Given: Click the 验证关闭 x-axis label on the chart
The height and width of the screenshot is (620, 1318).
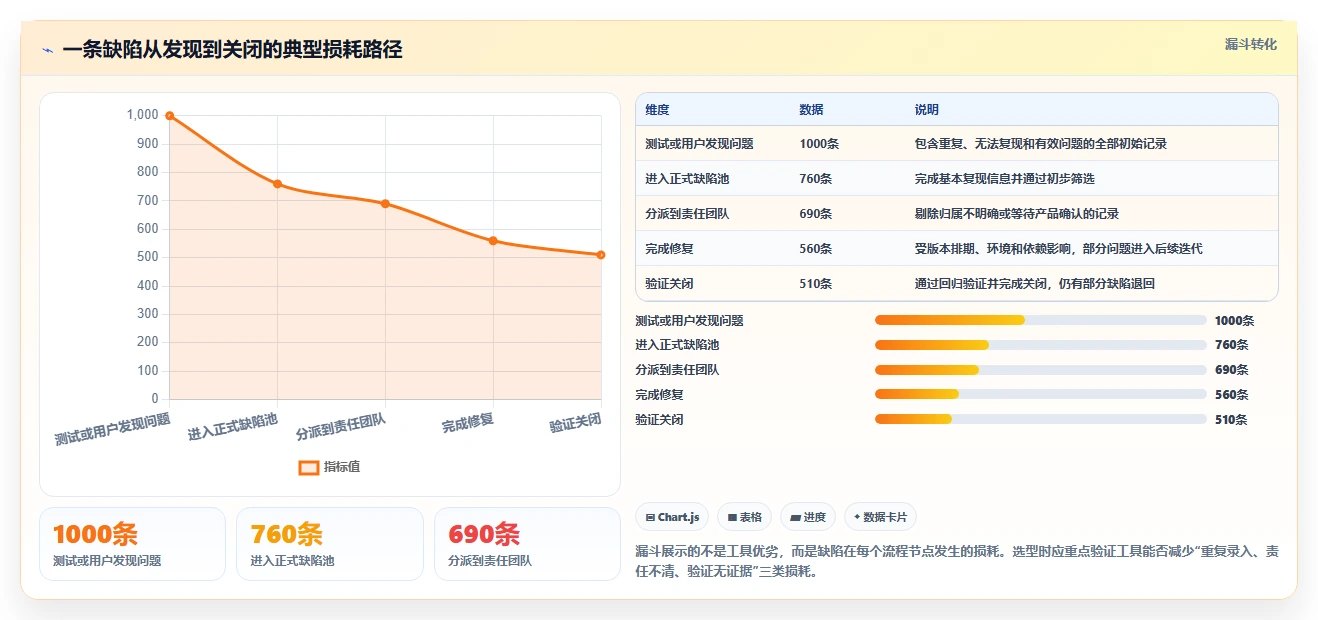Looking at the screenshot, I should [575, 423].
